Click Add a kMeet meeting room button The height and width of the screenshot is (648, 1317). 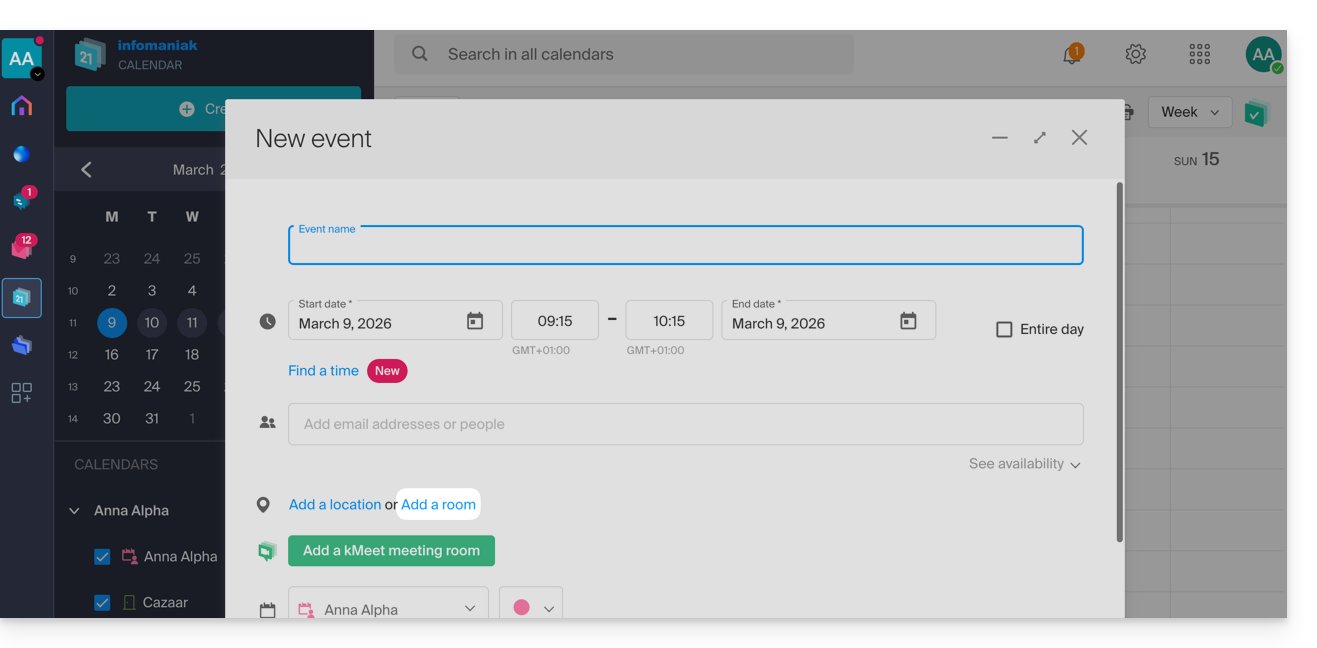pyautogui.click(x=391, y=551)
